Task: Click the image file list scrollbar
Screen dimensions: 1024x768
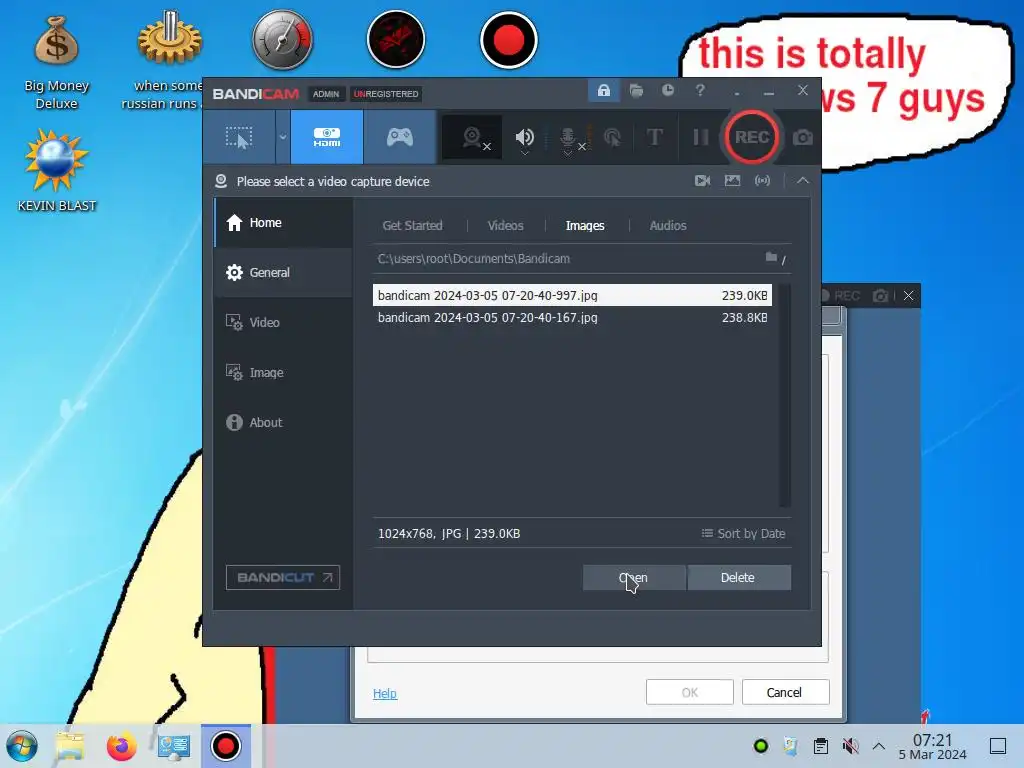Action: tap(784, 395)
